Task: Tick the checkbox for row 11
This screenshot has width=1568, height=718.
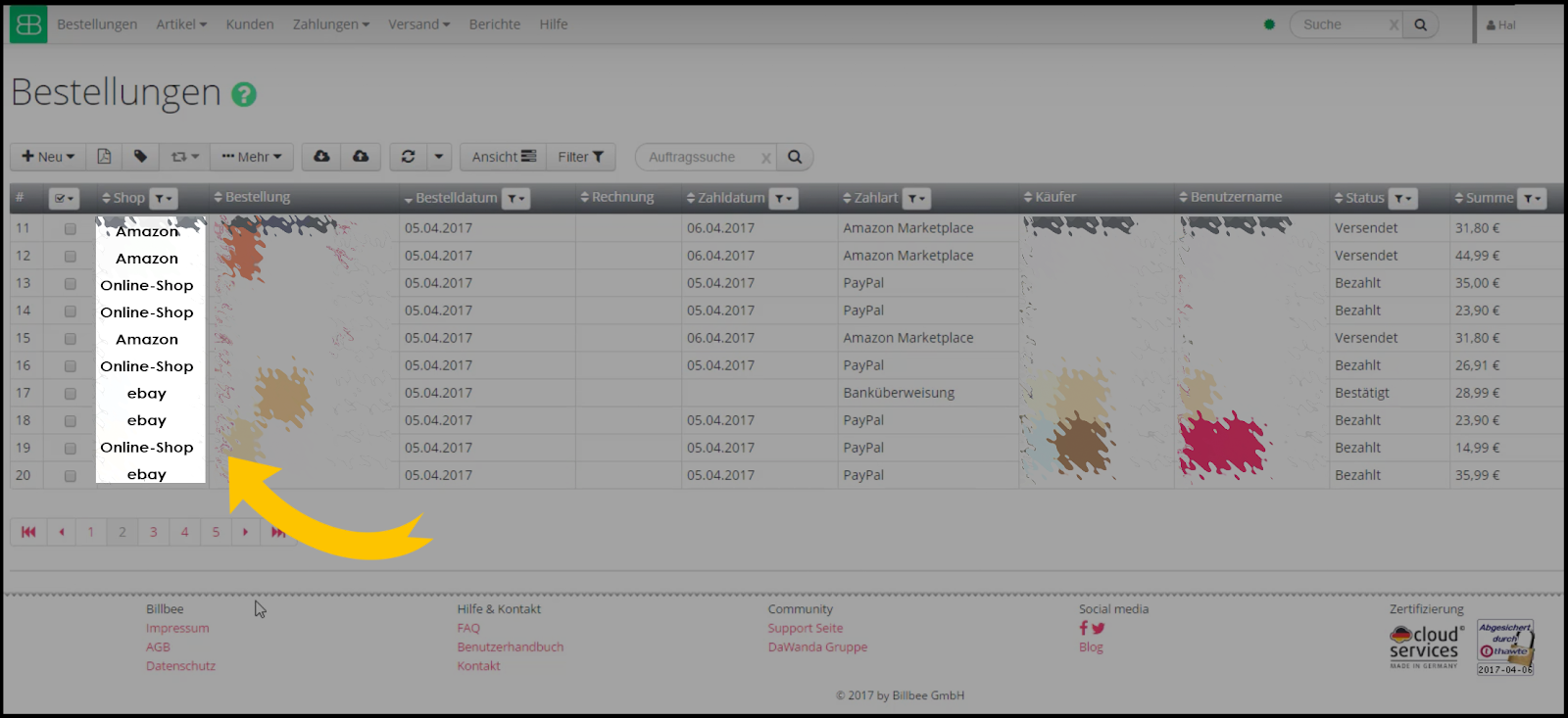Action: click(70, 229)
